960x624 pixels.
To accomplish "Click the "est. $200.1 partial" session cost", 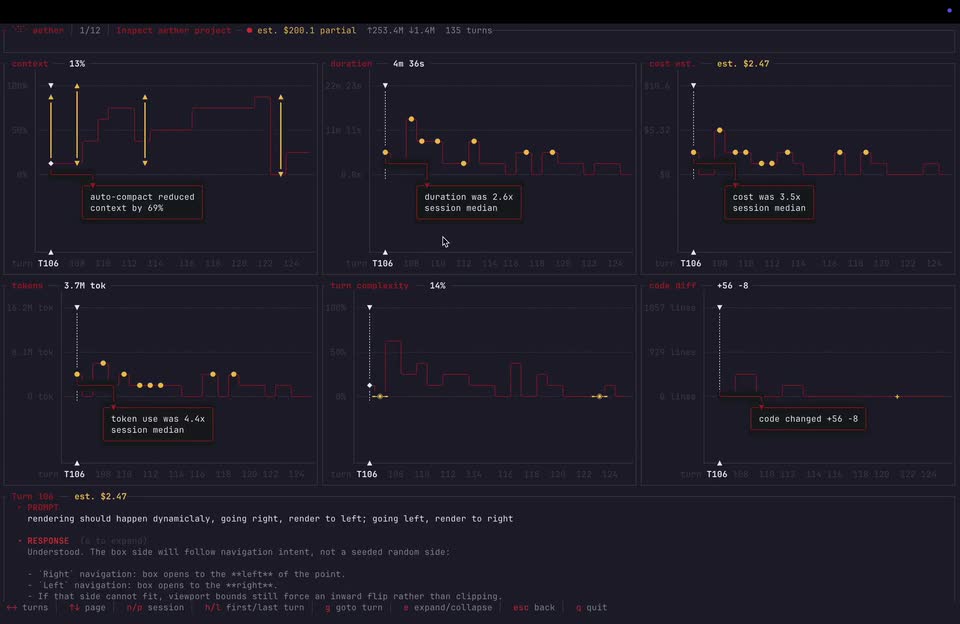I will (x=307, y=30).
